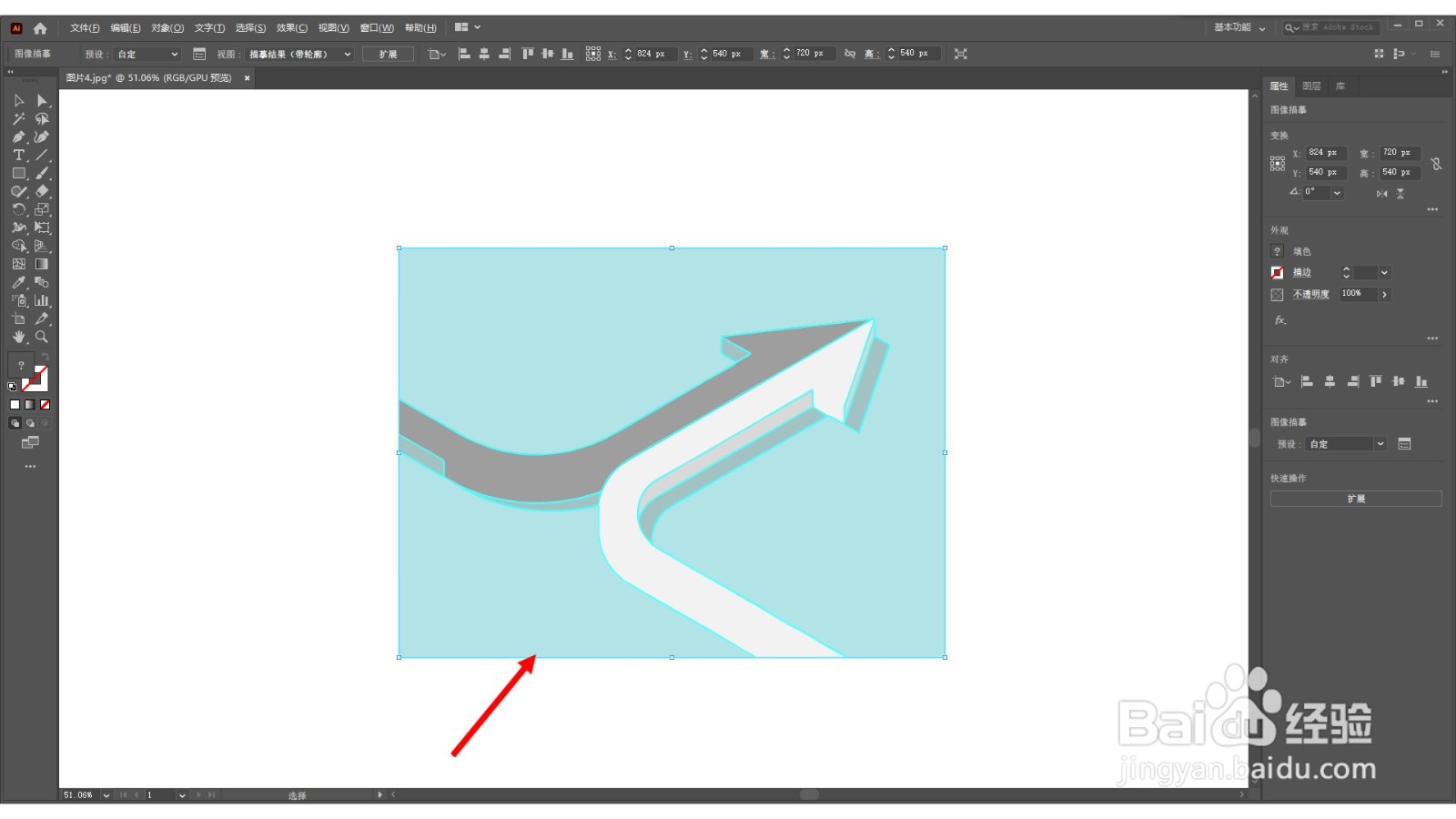Apply Gradient mode in the toolbox
This screenshot has width=1456, height=819.
click(30, 405)
